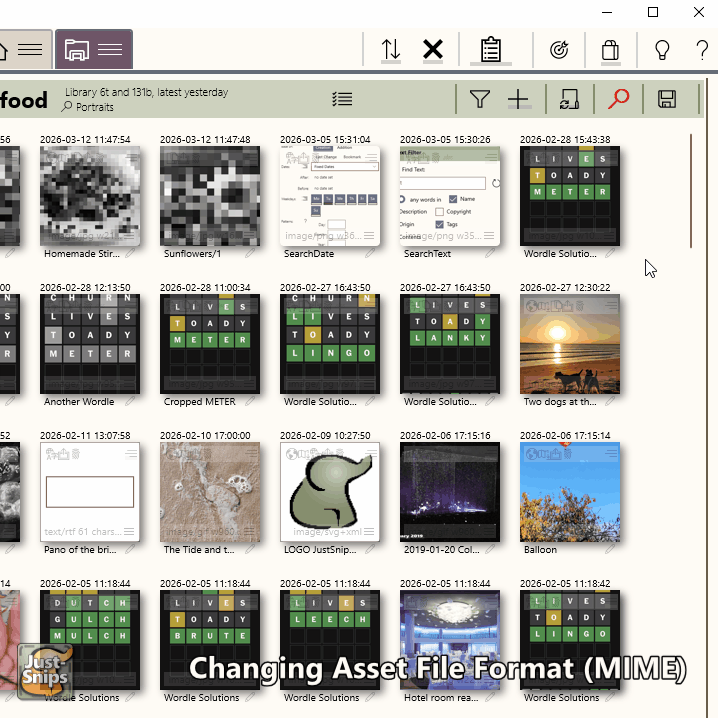Click the question mark help icon

pyautogui.click(x=702, y=50)
